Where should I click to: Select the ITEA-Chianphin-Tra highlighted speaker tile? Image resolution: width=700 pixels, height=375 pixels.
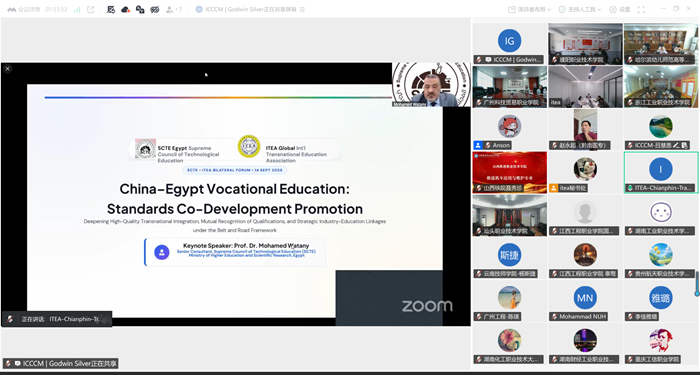[661, 172]
